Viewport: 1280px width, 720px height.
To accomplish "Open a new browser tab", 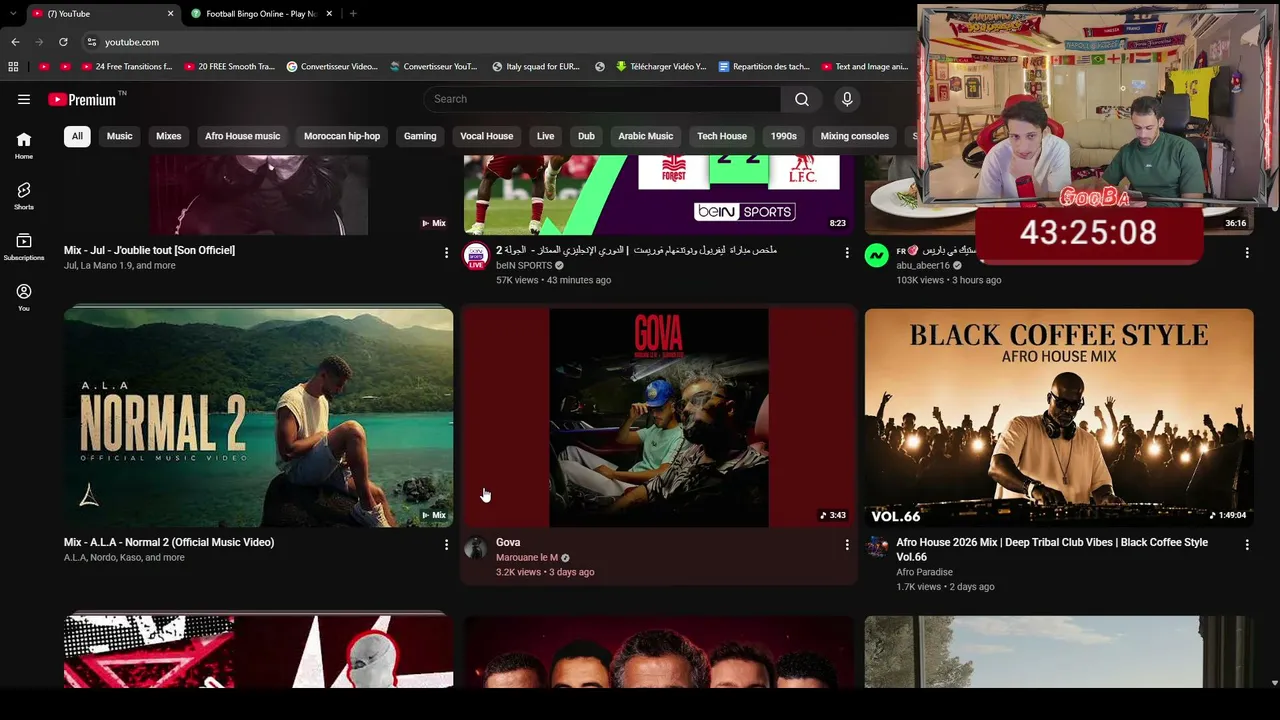I will (353, 14).
